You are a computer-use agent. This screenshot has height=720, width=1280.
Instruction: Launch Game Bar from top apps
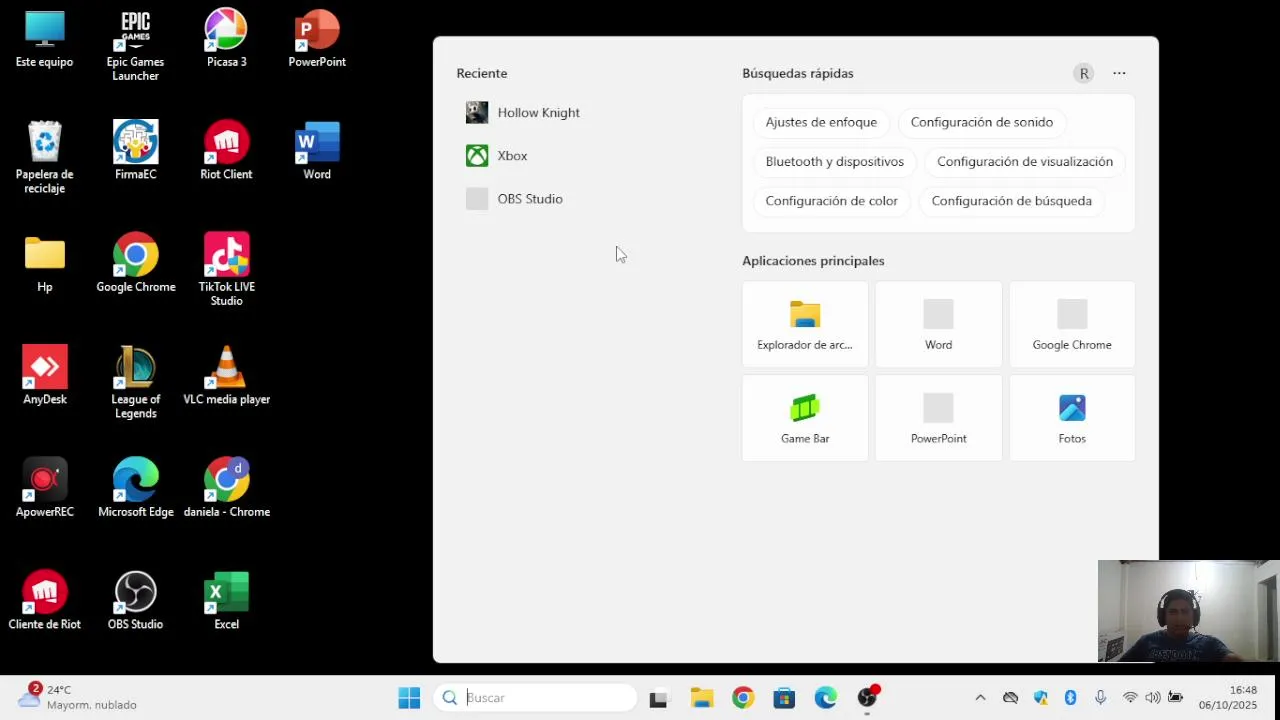coord(805,418)
